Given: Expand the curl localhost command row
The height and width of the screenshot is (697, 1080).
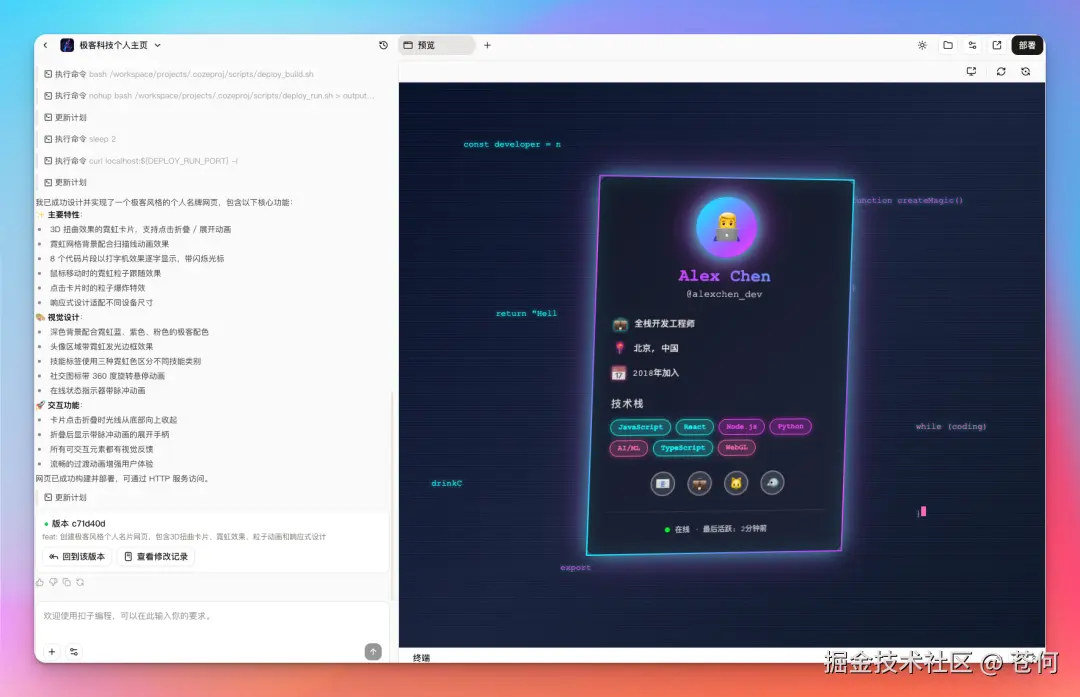Looking at the screenshot, I should (x=141, y=161).
